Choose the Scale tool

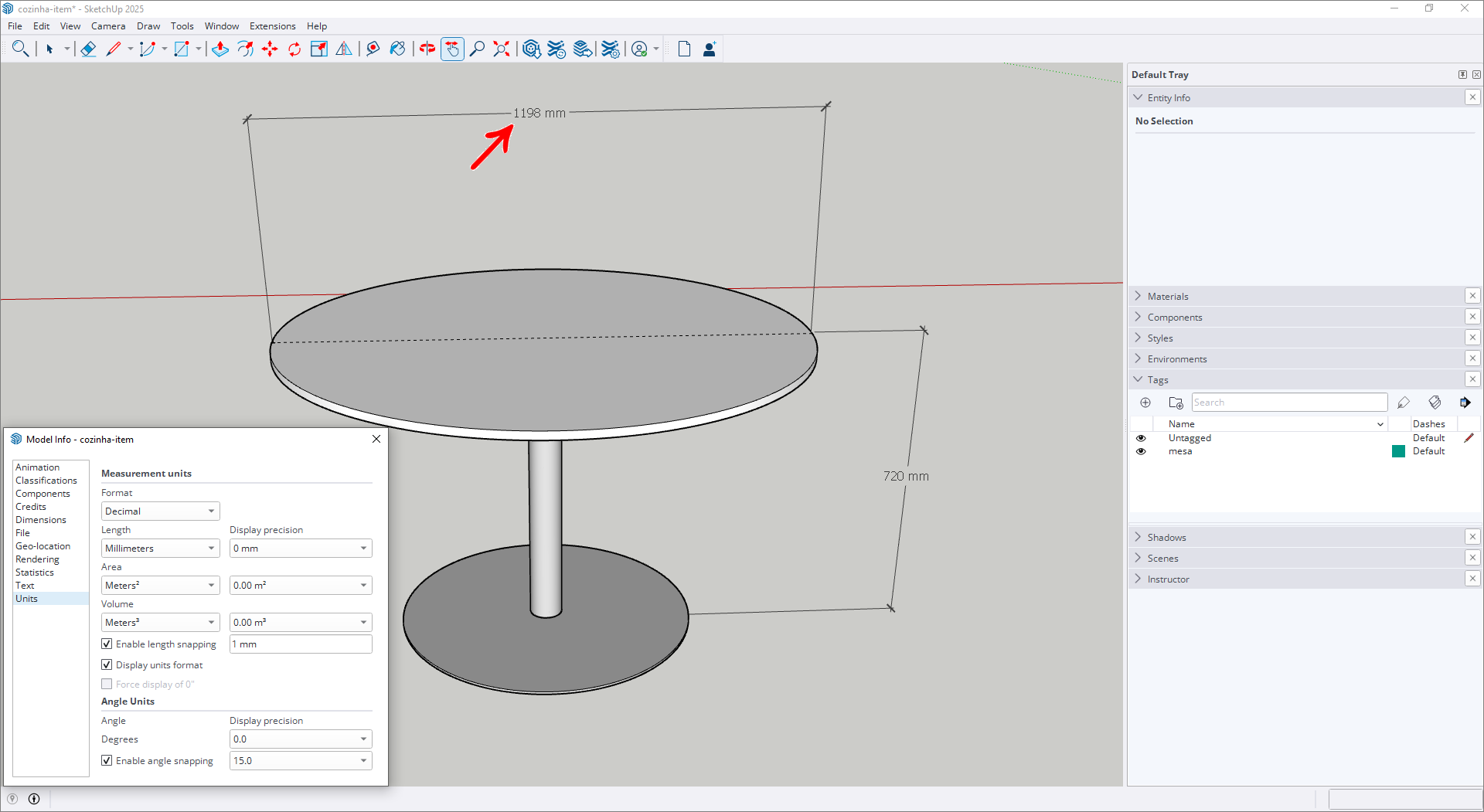(x=319, y=49)
